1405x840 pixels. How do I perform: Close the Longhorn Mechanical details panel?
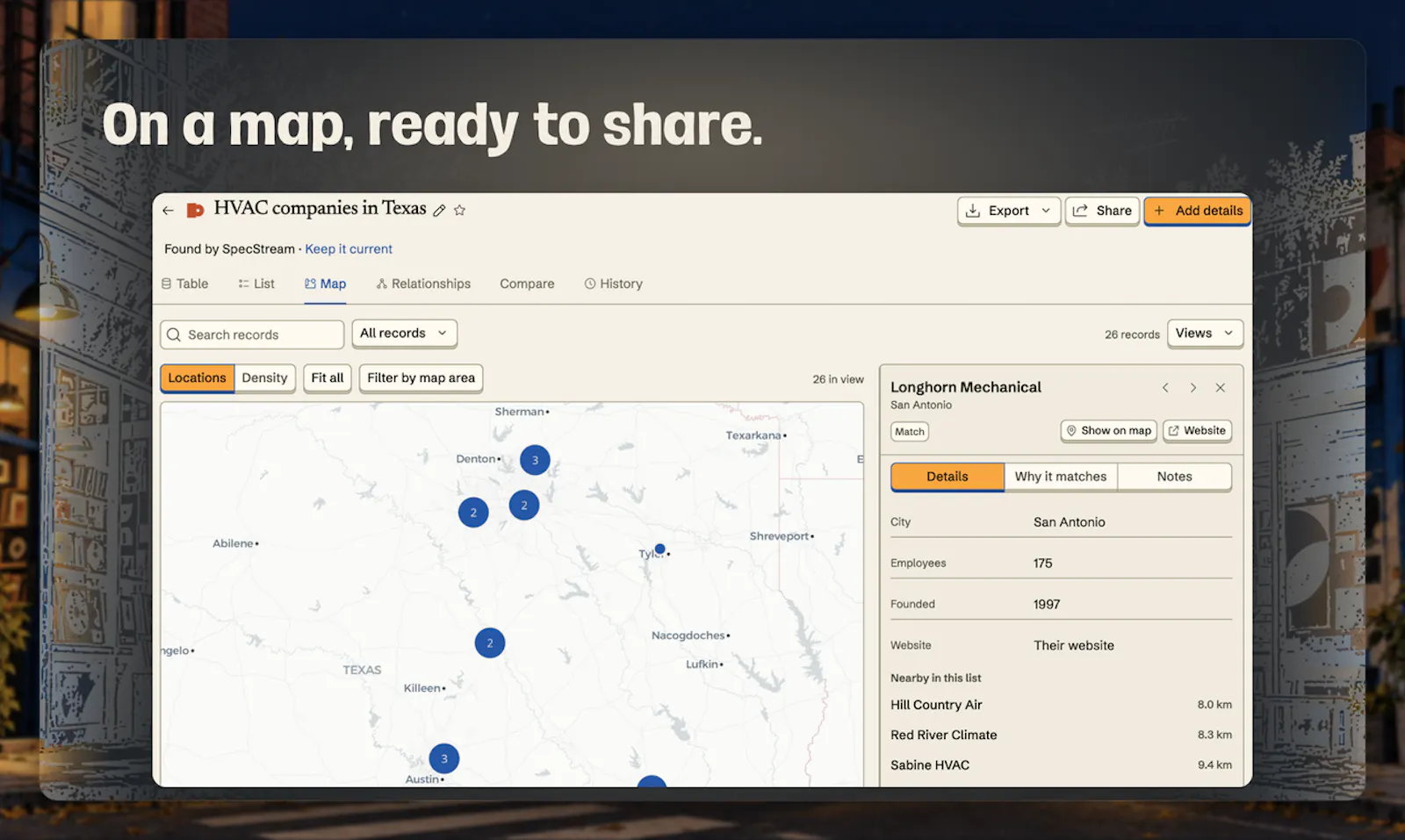[x=1220, y=388]
